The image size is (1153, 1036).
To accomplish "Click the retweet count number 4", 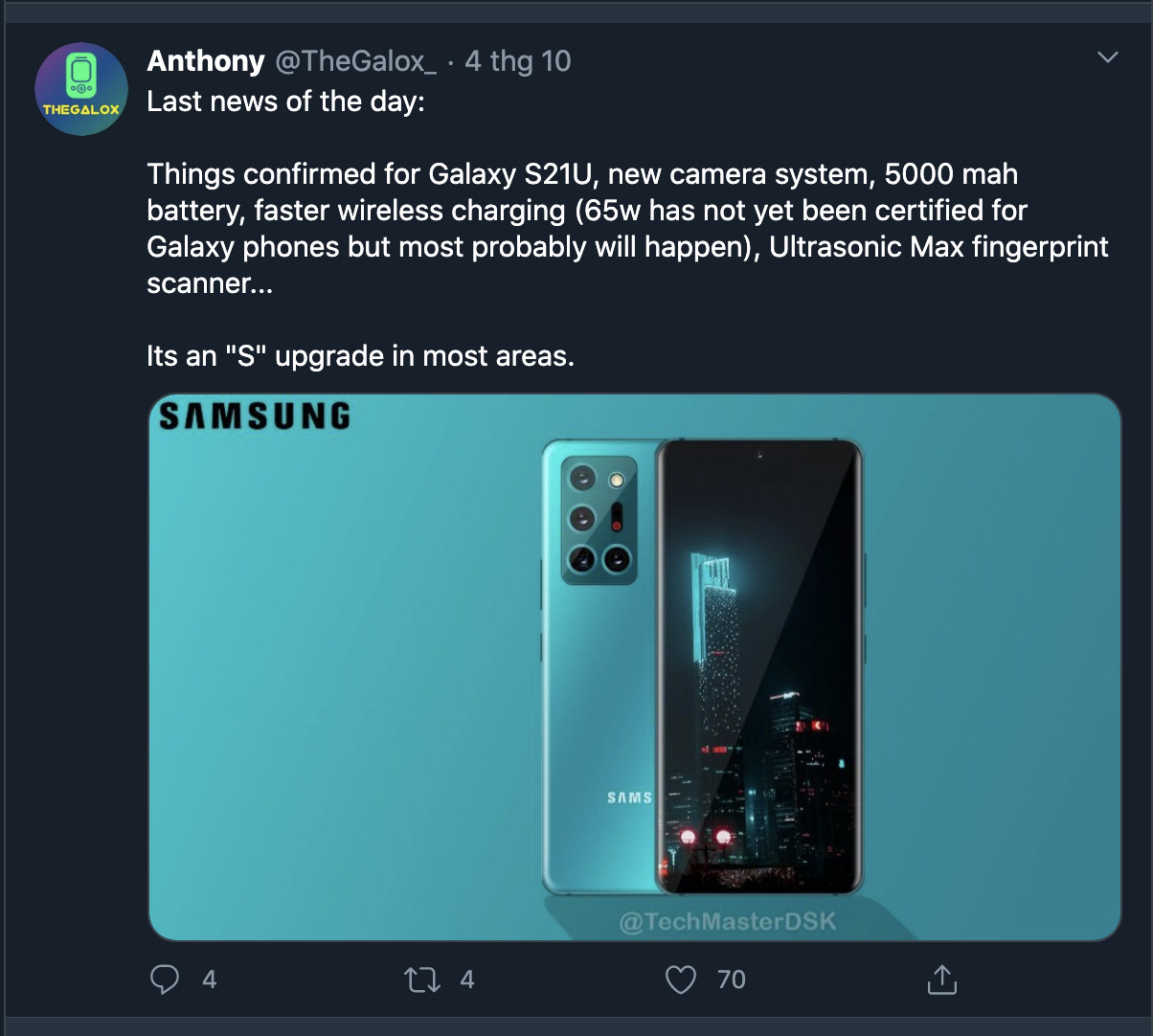I will [467, 980].
